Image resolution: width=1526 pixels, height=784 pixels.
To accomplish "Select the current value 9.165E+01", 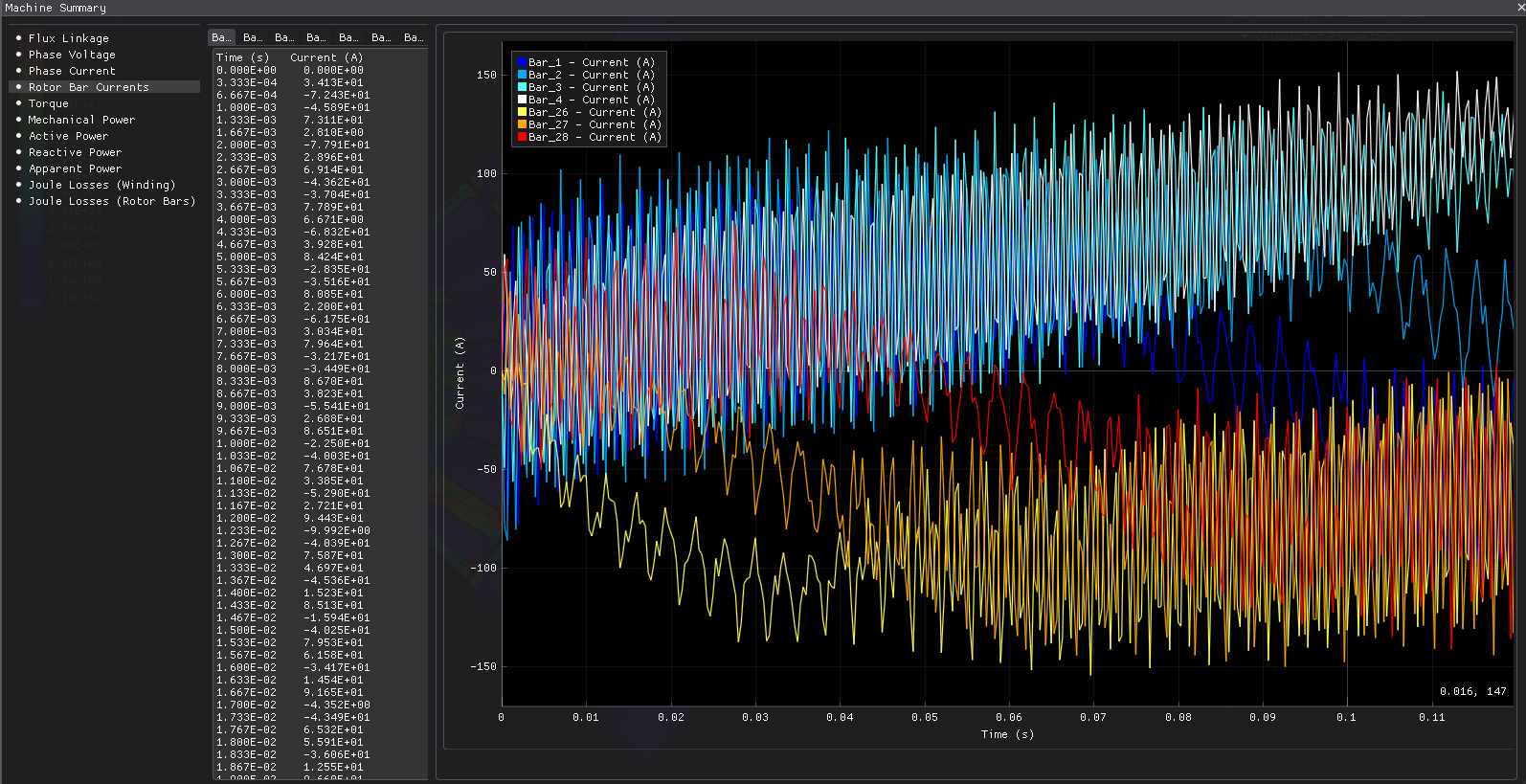I will click(333, 692).
